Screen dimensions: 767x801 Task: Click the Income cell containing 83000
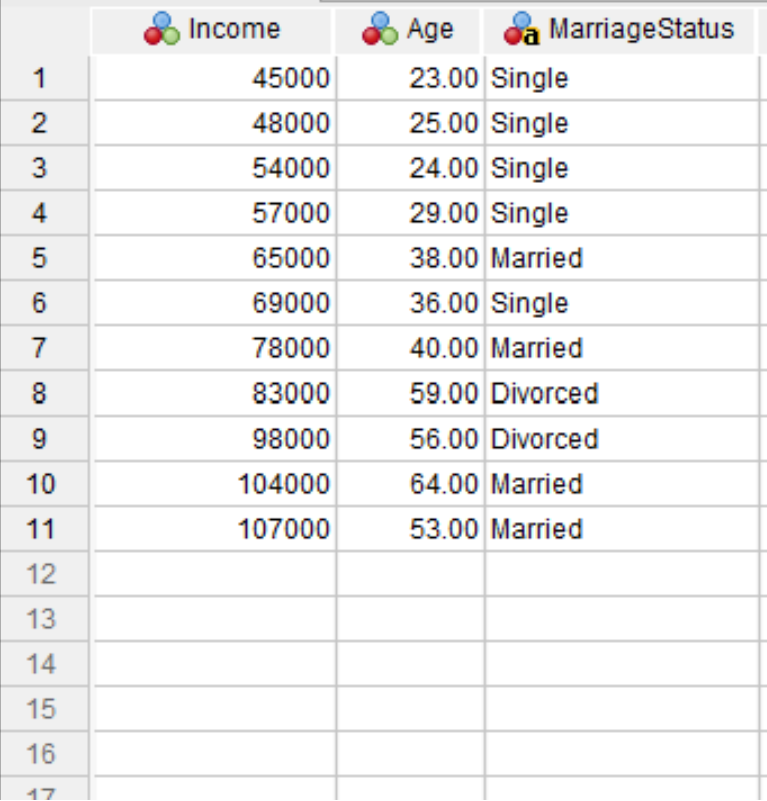[215, 393]
